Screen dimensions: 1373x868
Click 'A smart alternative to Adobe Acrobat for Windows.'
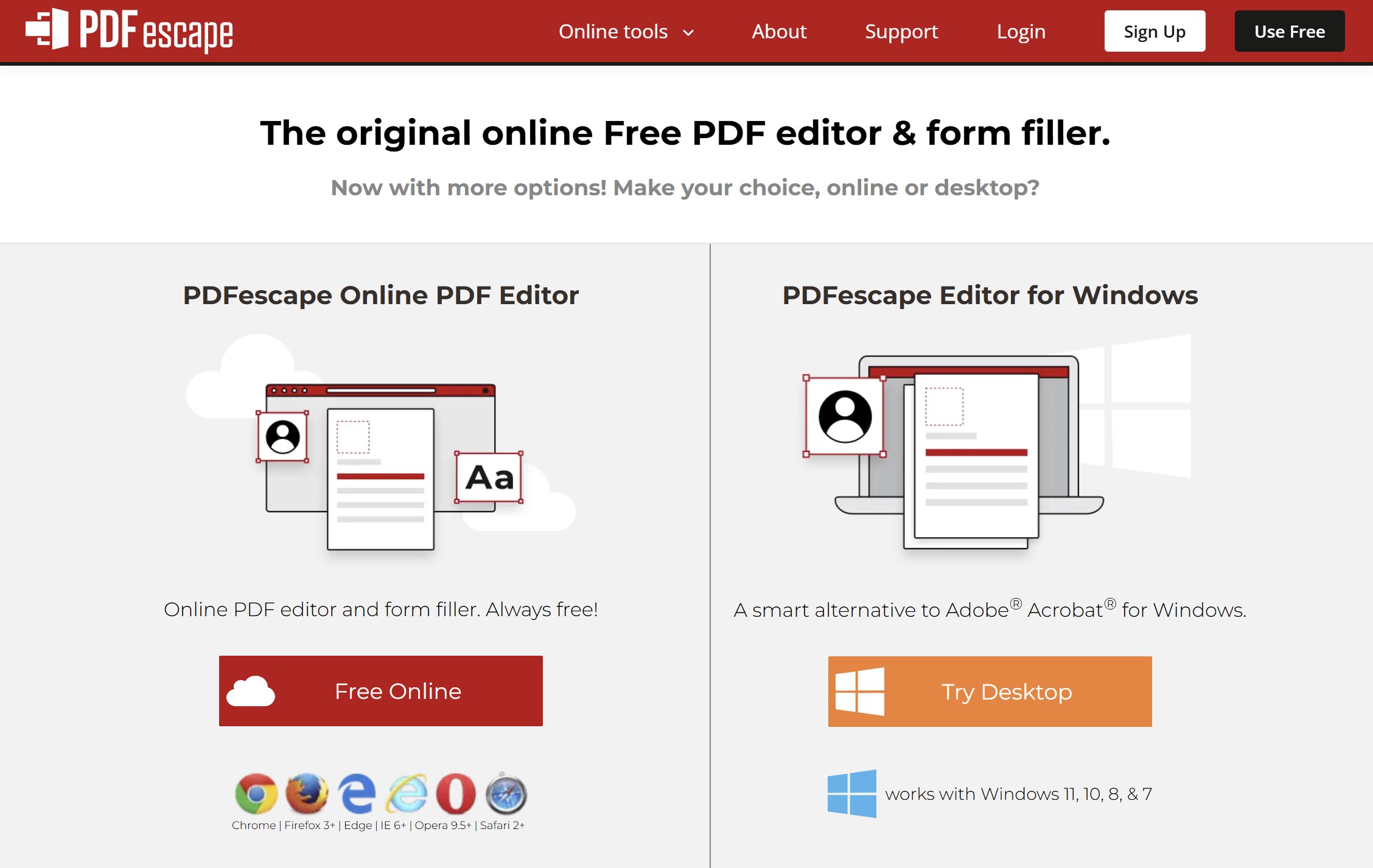(990, 609)
